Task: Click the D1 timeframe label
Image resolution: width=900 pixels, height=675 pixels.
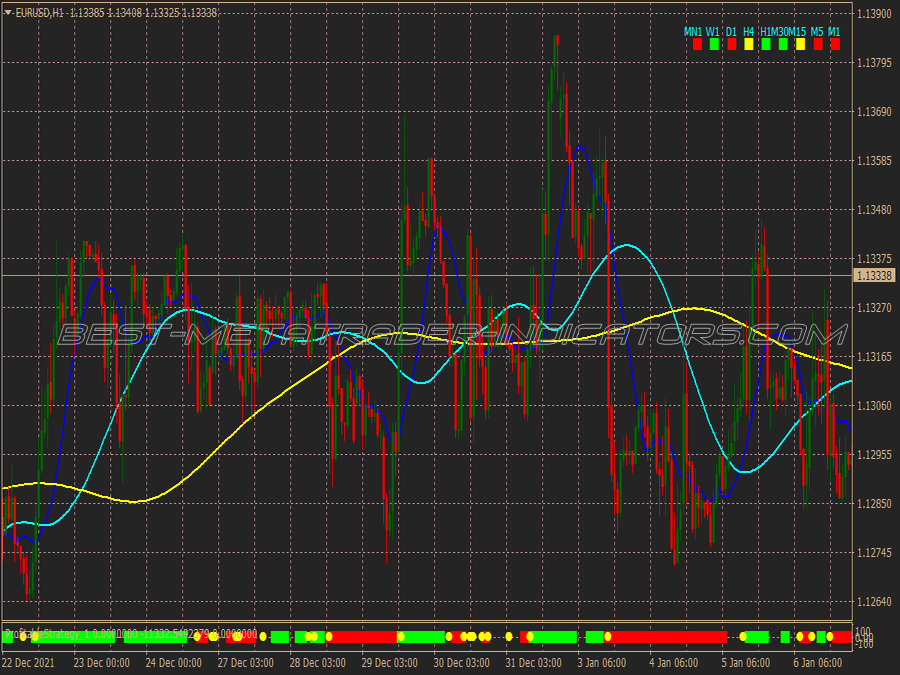Action: (x=731, y=32)
